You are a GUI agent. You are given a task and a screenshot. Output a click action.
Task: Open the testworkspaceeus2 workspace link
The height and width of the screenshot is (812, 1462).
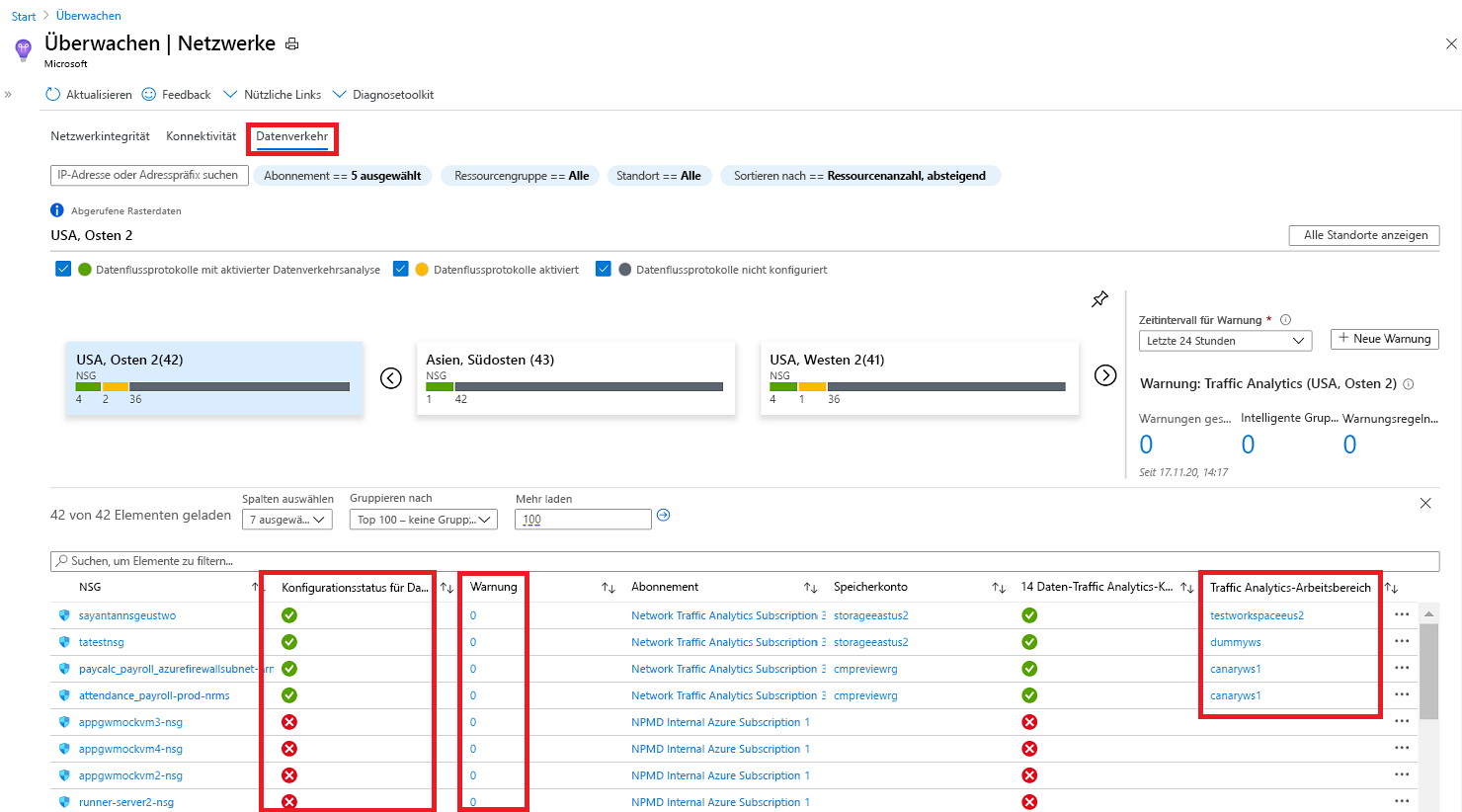pyautogui.click(x=1257, y=615)
